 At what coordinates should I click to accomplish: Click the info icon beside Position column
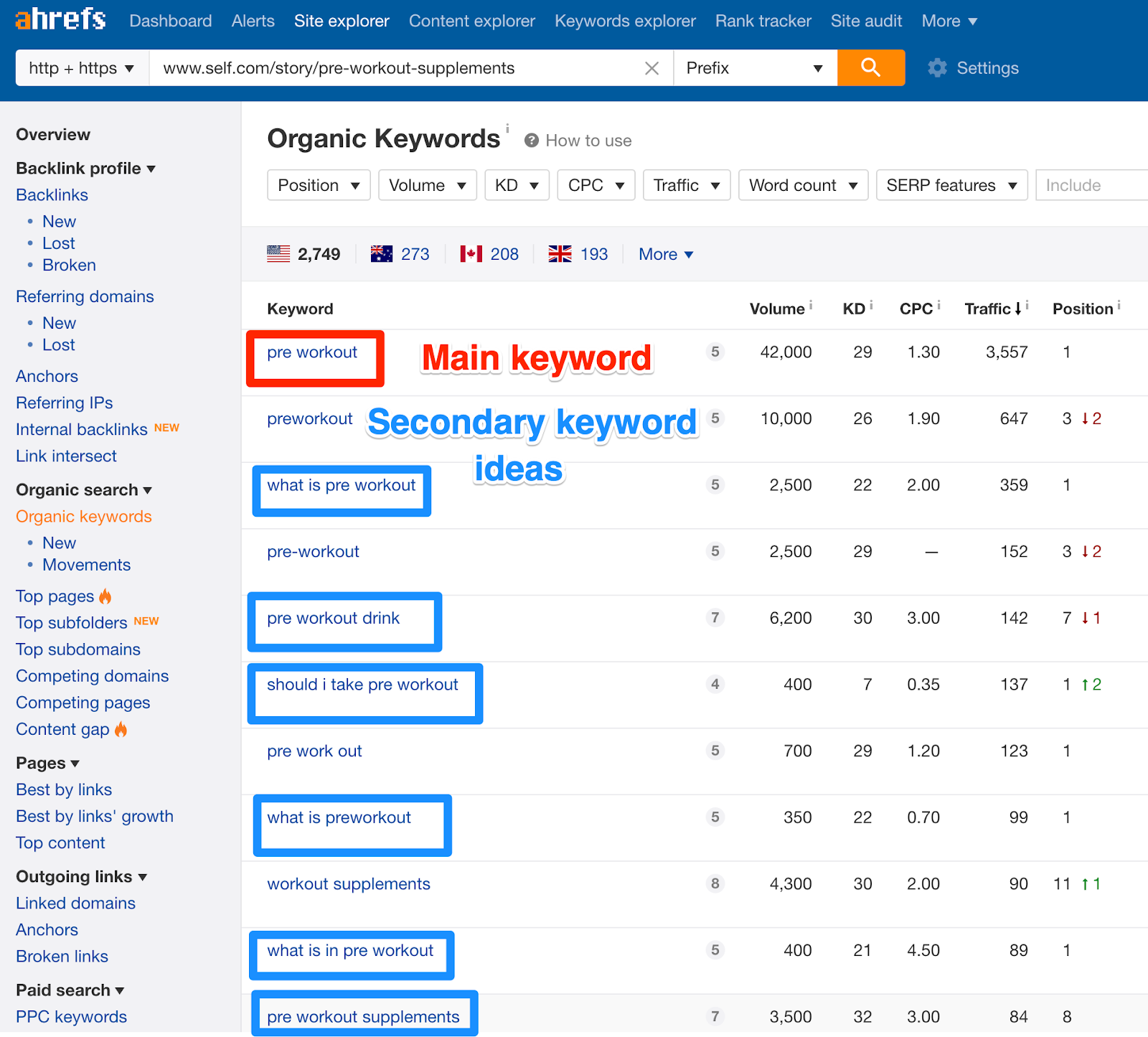point(1119,305)
